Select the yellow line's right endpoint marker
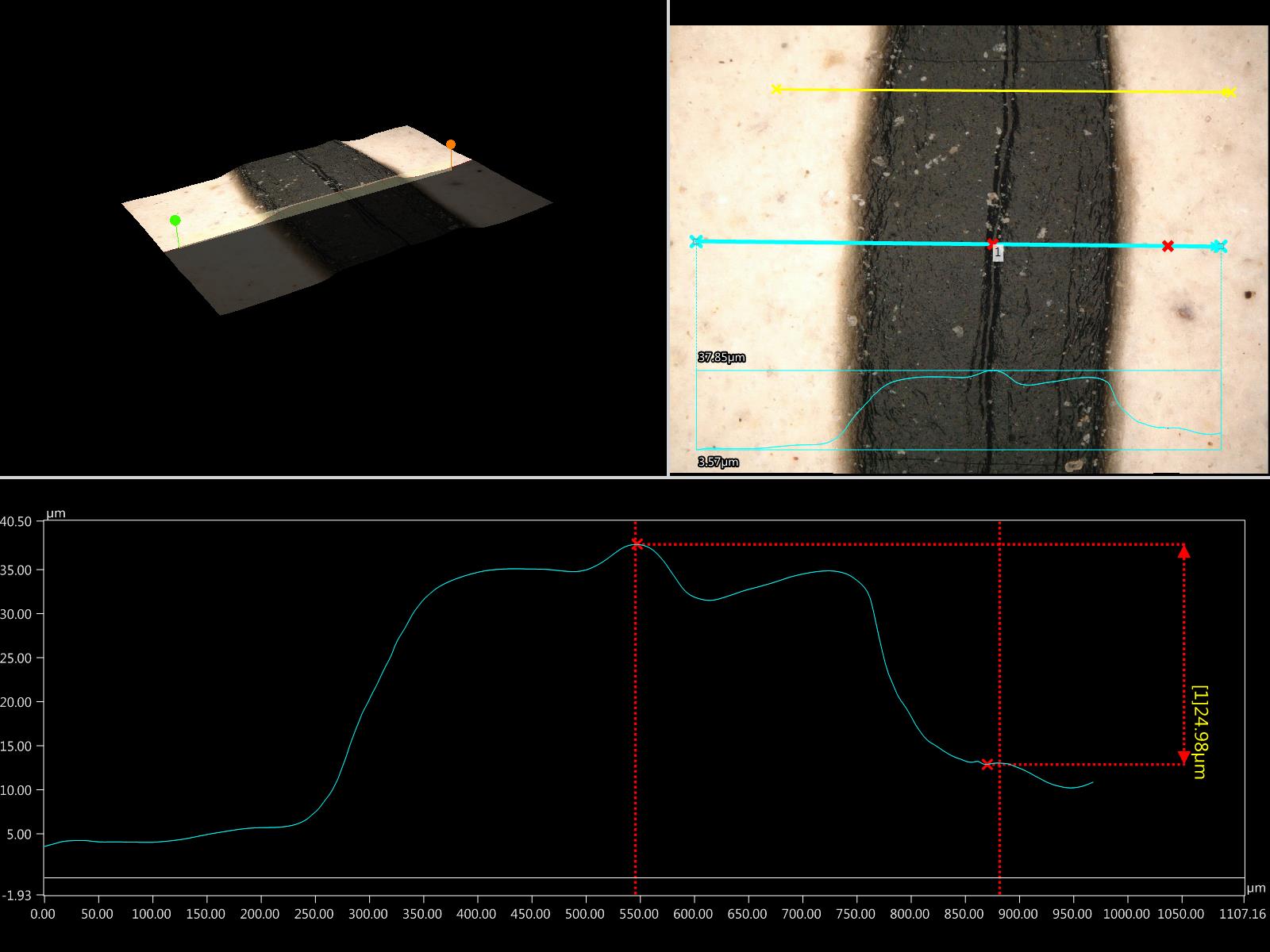1270x952 pixels. click(x=1229, y=93)
